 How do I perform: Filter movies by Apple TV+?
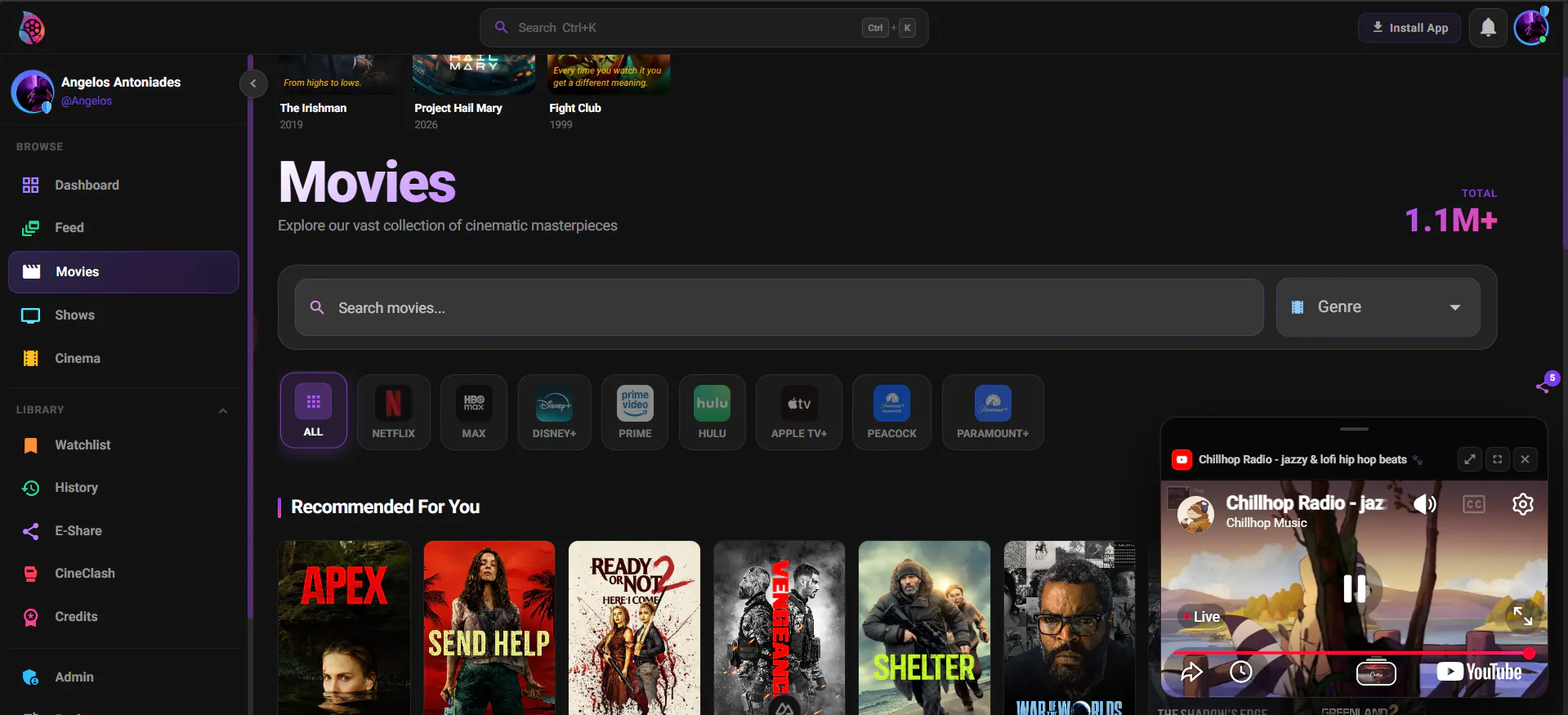click(x=799, y=412)
